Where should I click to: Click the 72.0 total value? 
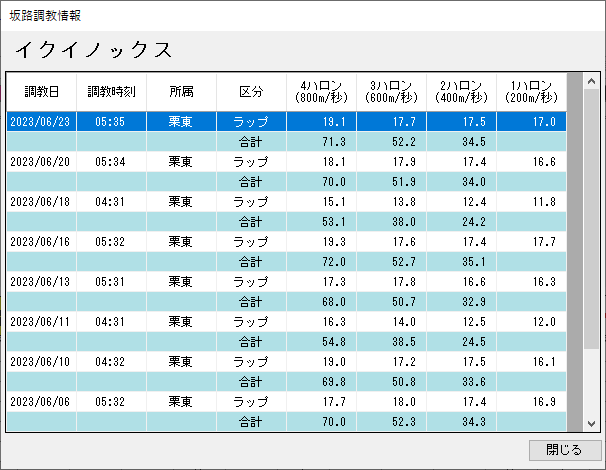click(x=321, y=262)
